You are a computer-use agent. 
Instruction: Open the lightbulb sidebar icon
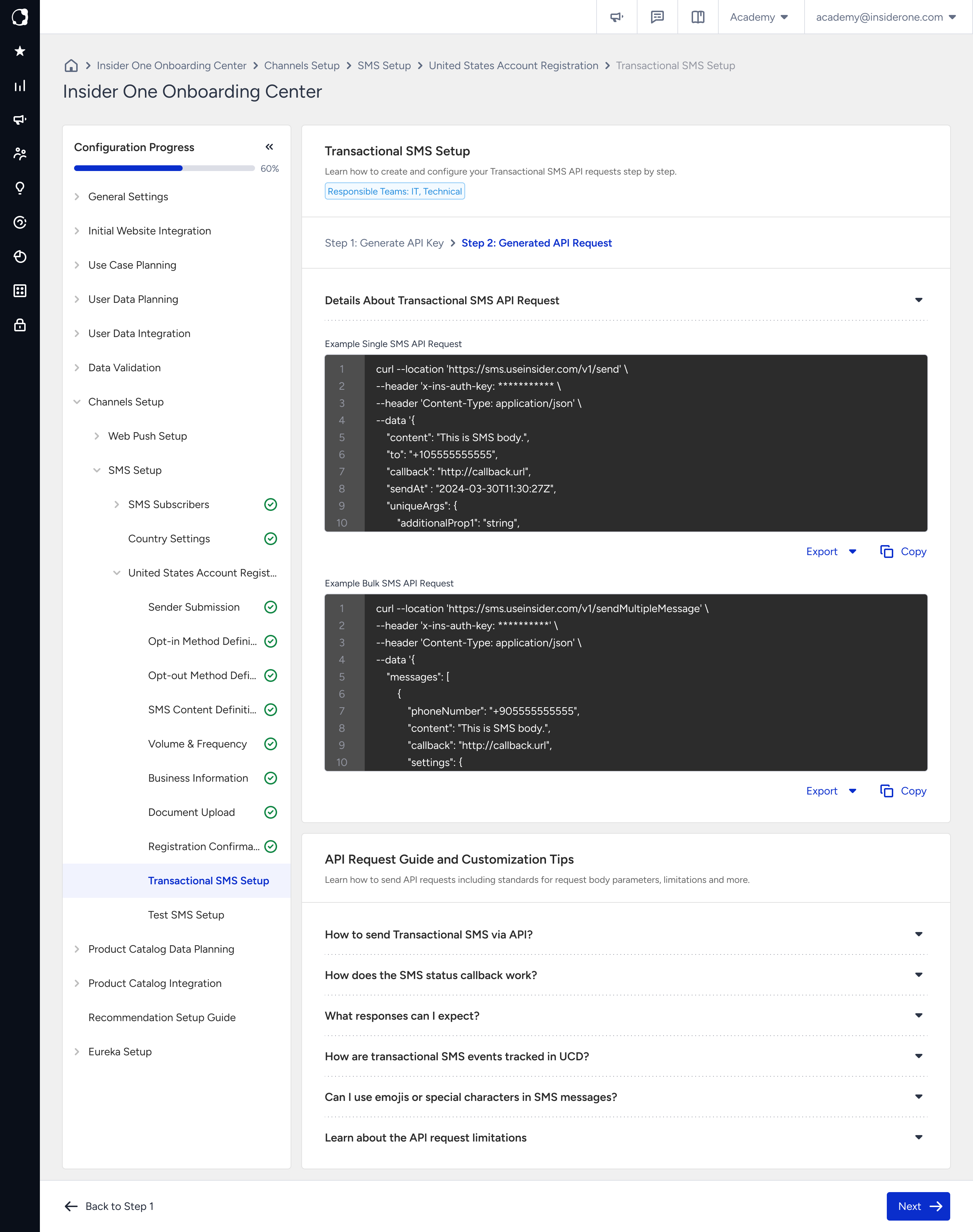(20, 188)
